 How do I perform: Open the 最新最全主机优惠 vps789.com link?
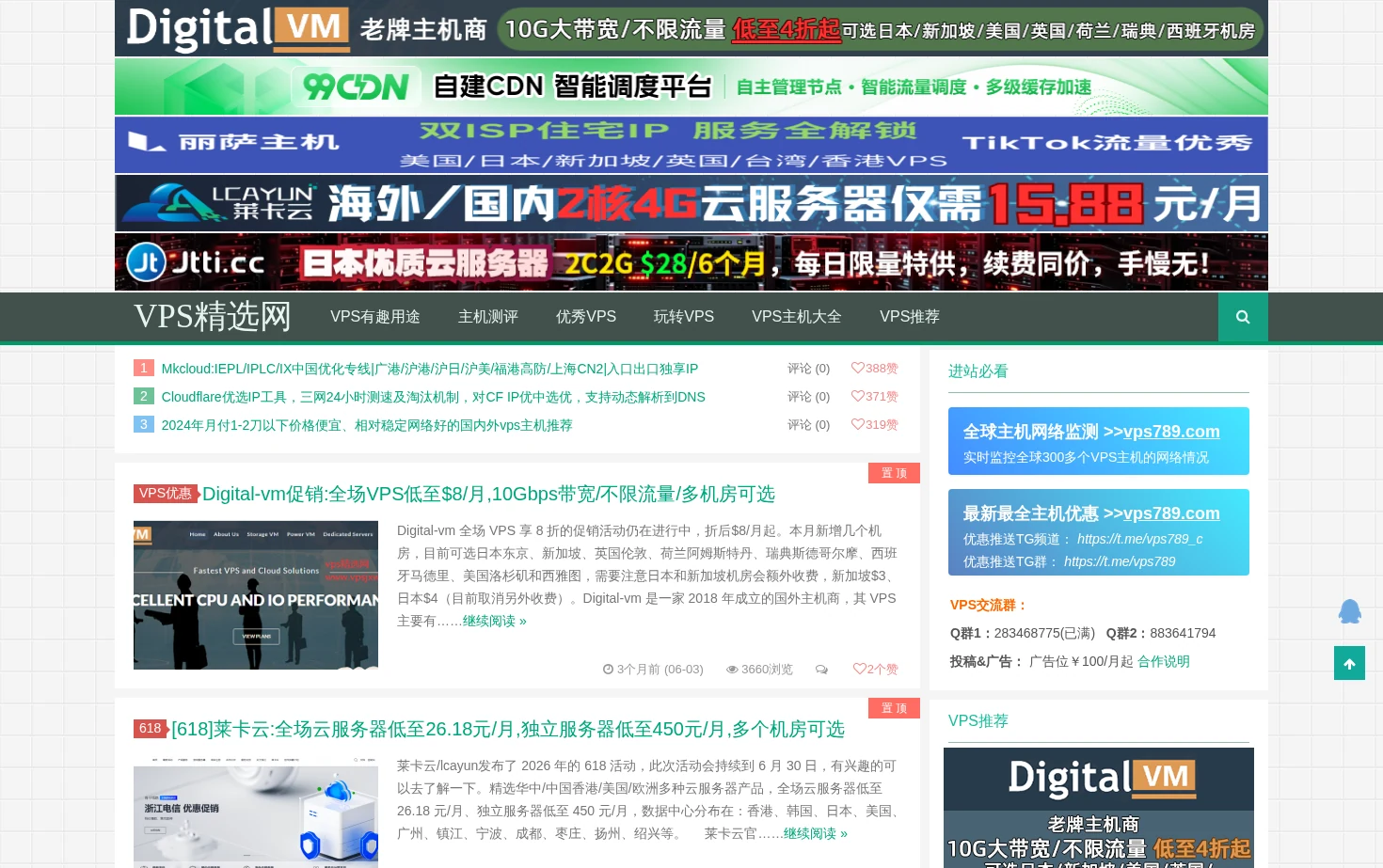pyautogui.click(x=1171, y=513)
